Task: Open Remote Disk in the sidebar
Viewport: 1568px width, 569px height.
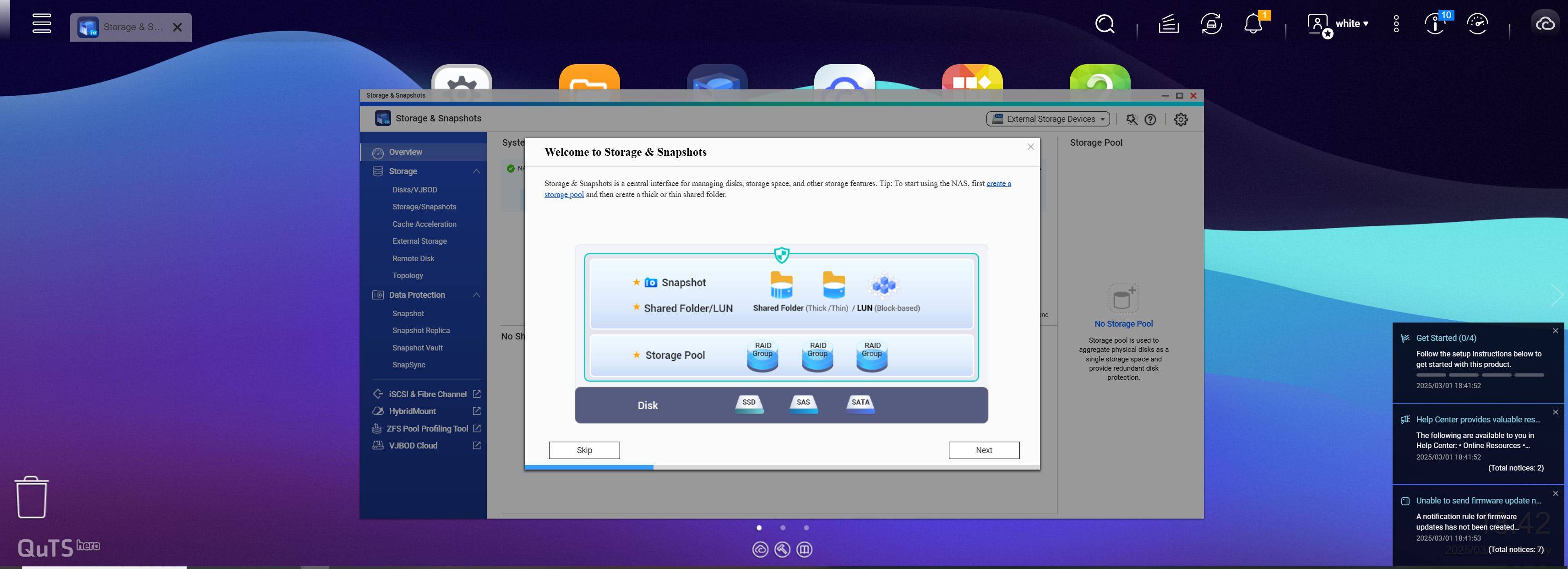Action: click(414, 259)
